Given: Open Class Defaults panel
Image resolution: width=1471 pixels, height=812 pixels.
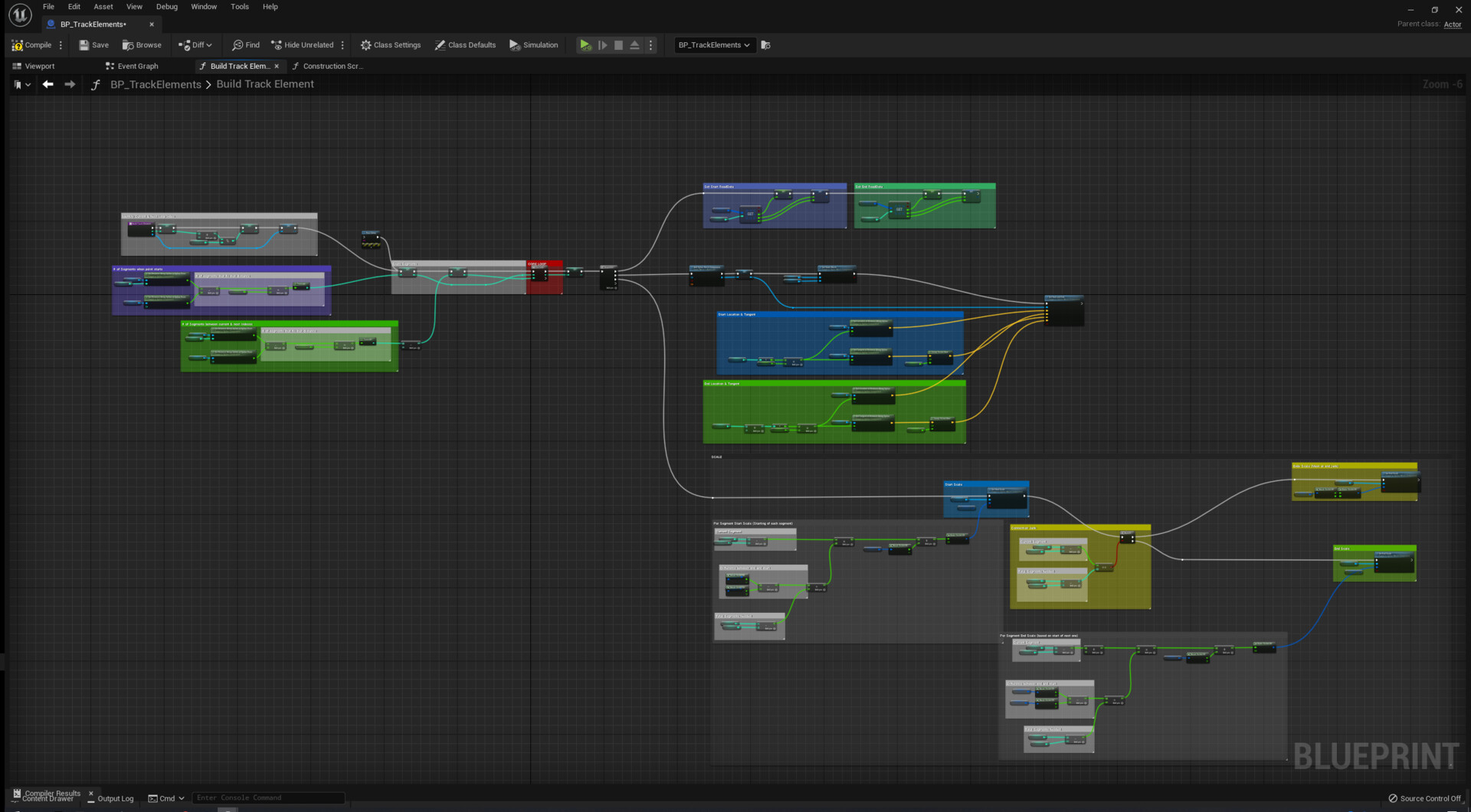Looking at the screenshot, I should (465, 45).
